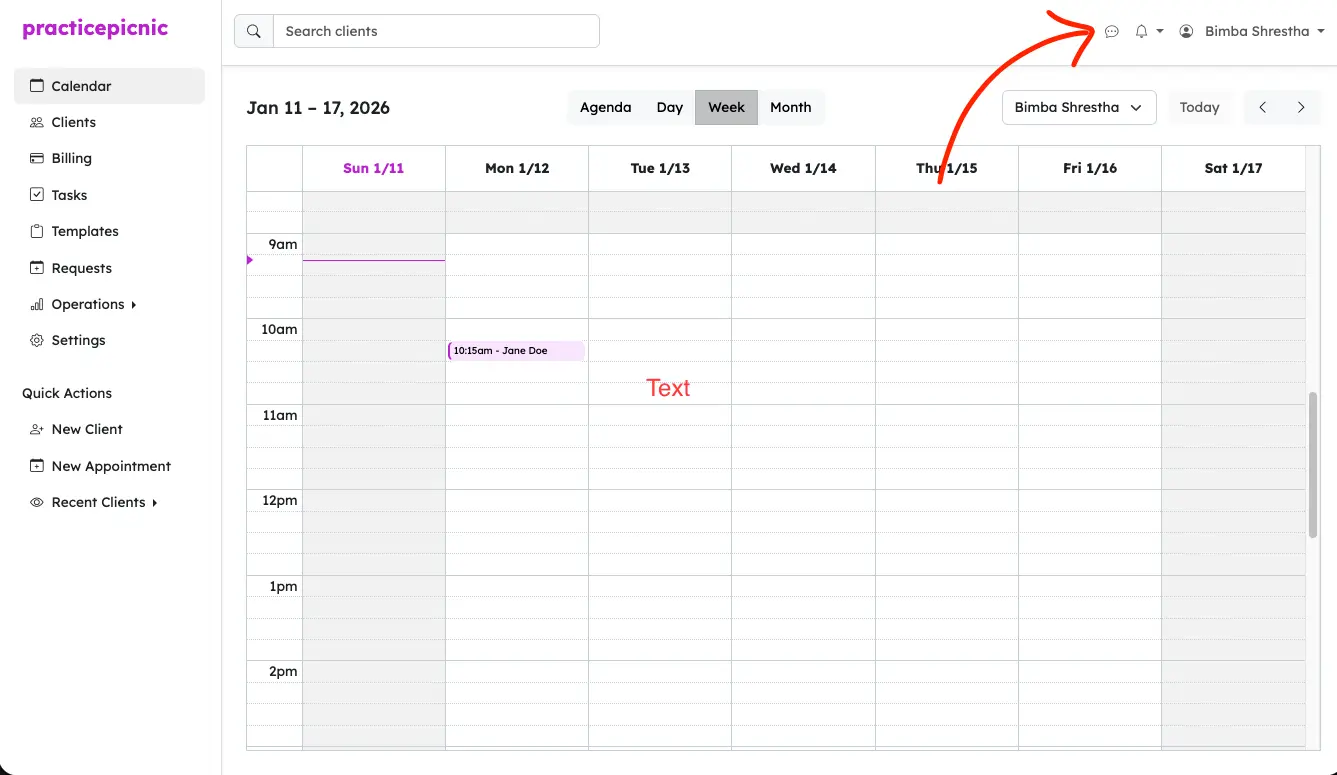Image resolution: width=1337 pixels, height=775 pixels.
Task: Expand the Operations submenu
Action: click(x=88, y=304)
